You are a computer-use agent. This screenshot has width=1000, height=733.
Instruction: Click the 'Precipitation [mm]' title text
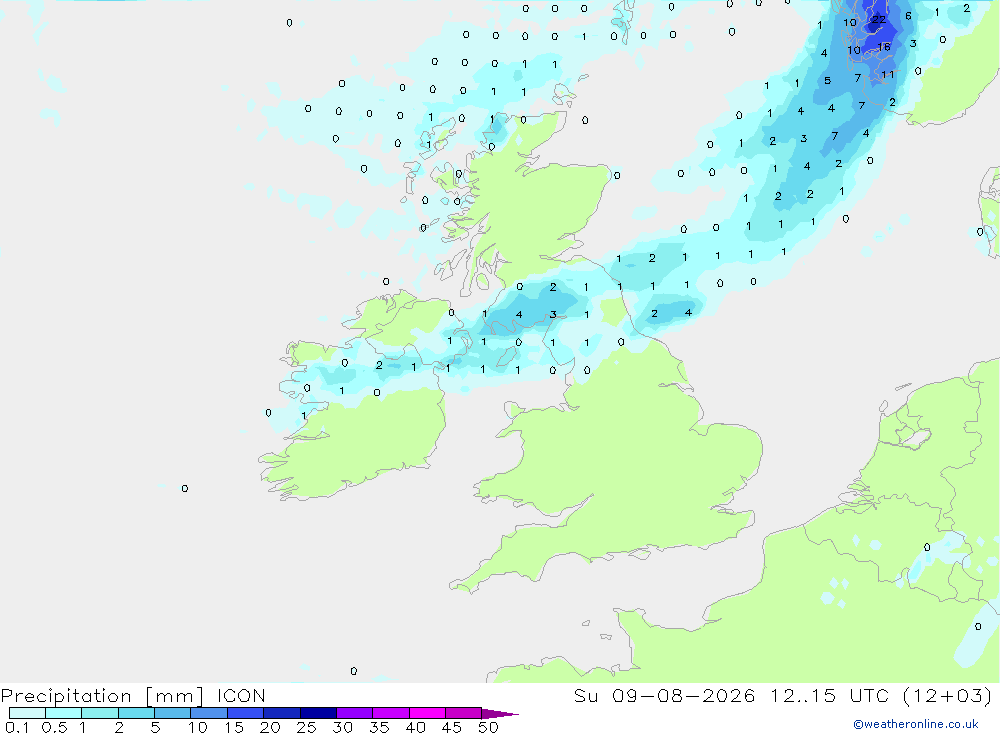click(x=102, y=696)
